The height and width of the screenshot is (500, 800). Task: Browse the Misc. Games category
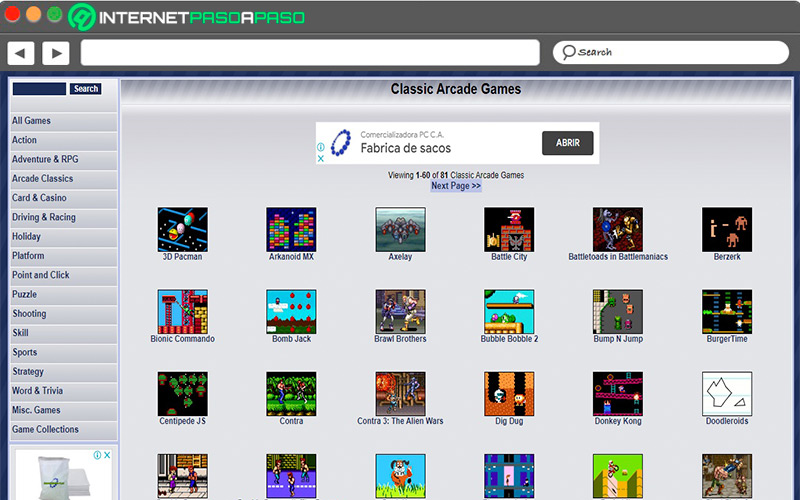point(64,410)
